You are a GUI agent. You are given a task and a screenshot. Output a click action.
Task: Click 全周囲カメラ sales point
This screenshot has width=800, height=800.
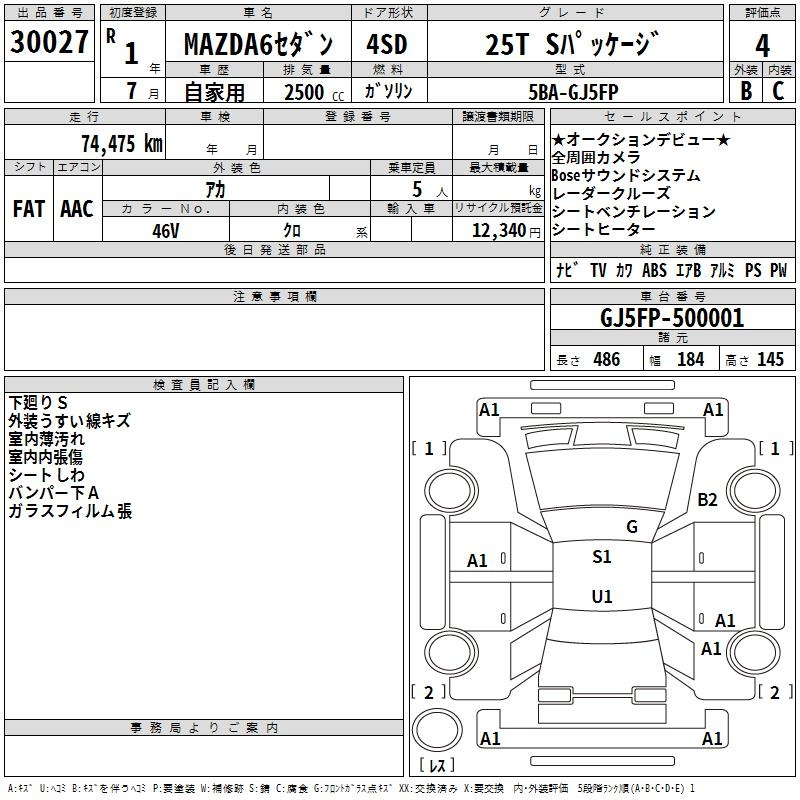click(595, 157)
